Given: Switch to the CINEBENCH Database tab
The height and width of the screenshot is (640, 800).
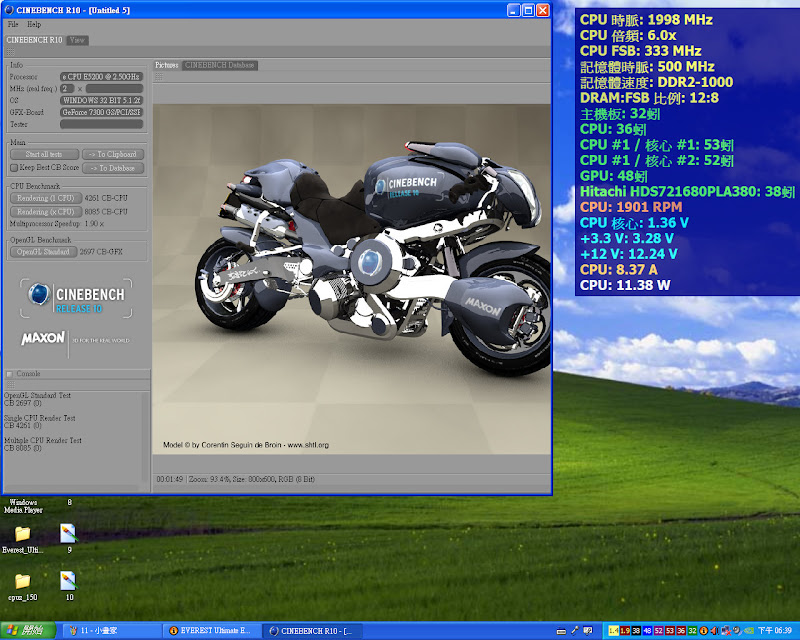Looking at the screenshot, I should click(x=220, y=65).
